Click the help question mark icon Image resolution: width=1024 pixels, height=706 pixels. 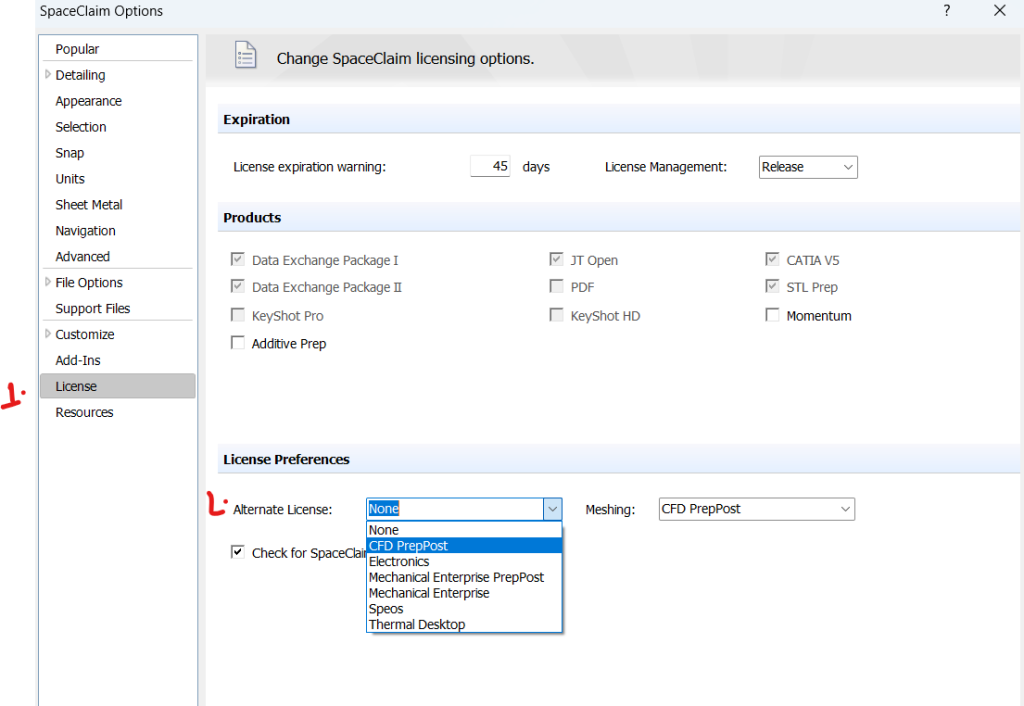coord(946,11)
